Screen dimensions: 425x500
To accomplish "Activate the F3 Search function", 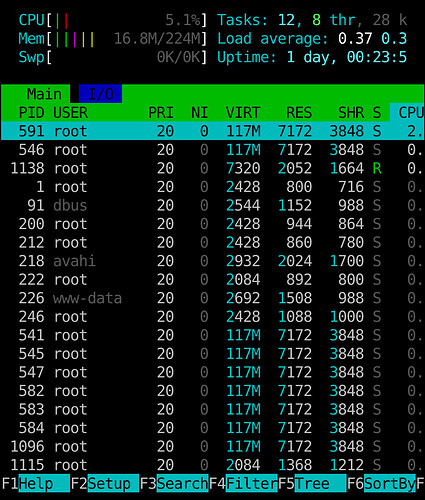I will coord(174,483).
